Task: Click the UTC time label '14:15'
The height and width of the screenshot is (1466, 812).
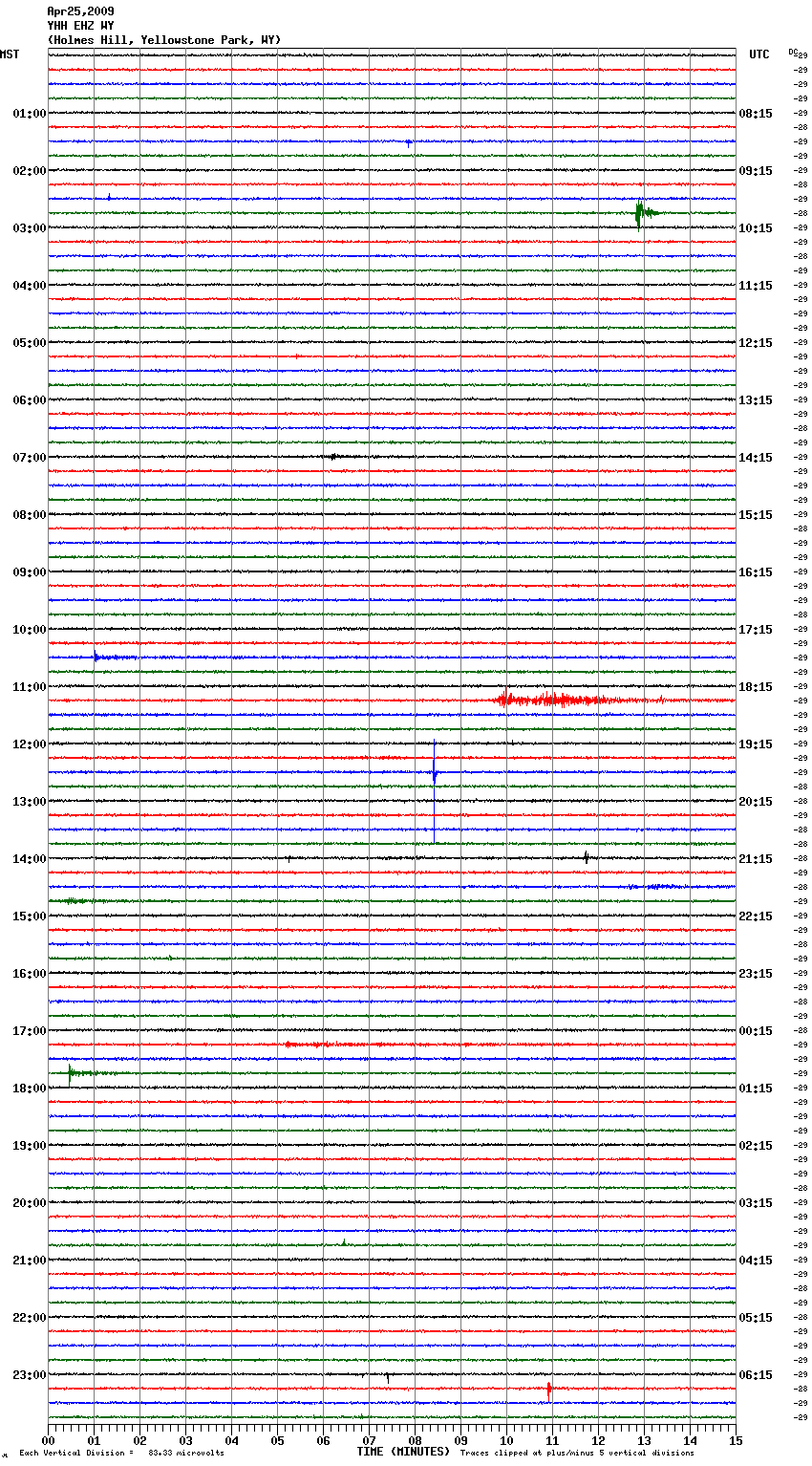Action: [756, 458]
